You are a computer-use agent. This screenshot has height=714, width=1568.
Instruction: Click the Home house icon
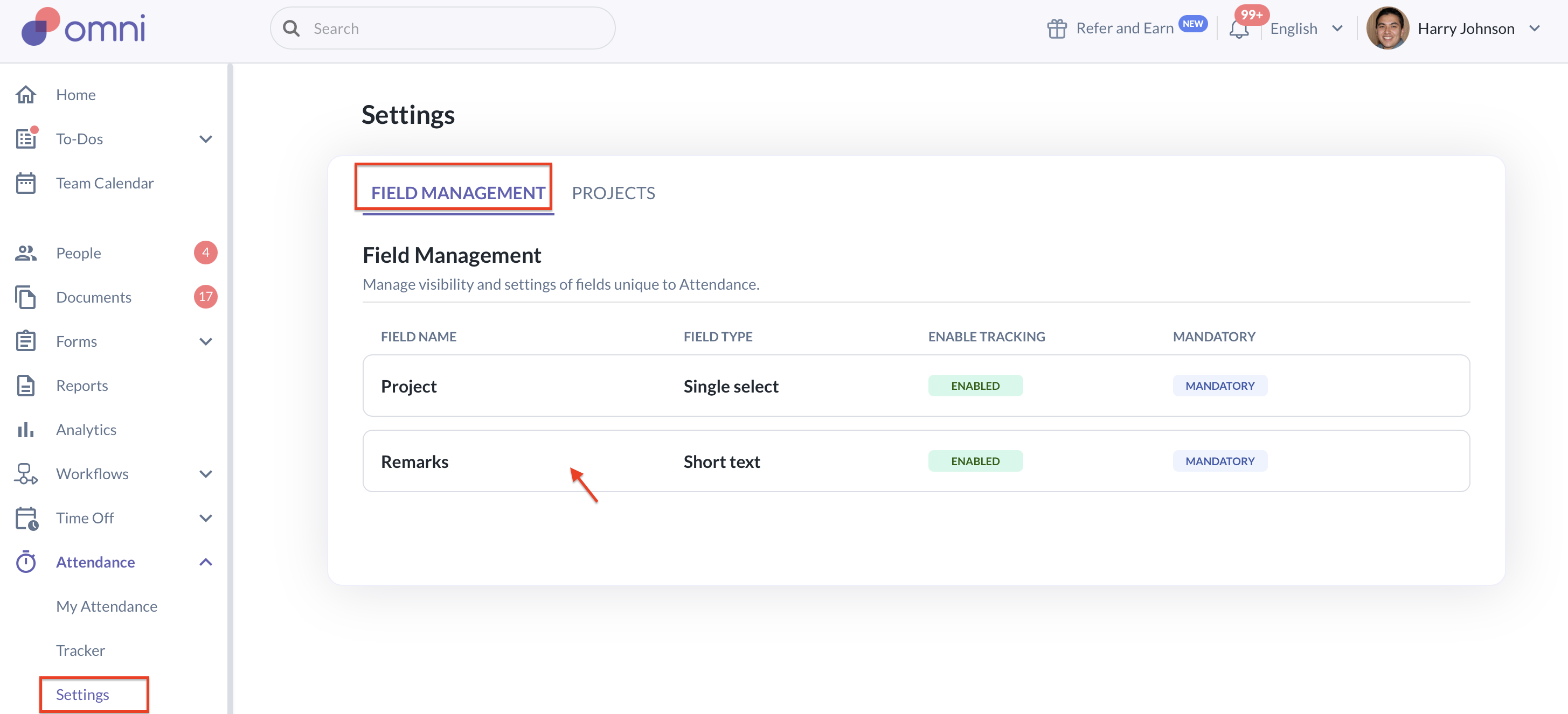click(x=25, y=95)
